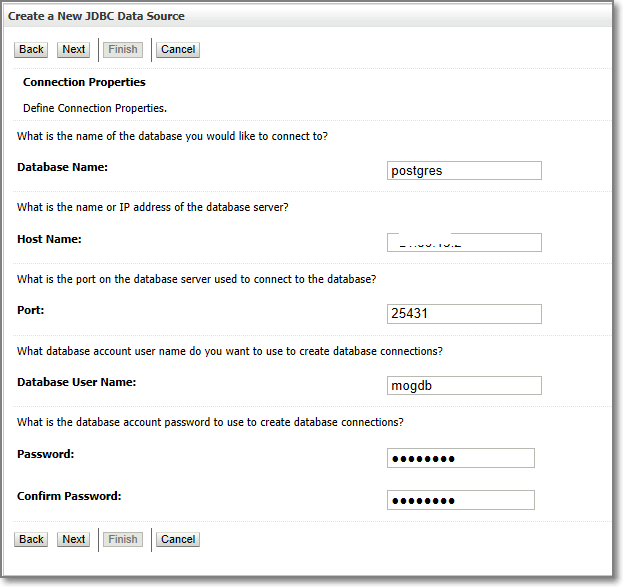This screenshot has width=623, height=587.
Task: Click the Finish button in the lower button row
Action: click(x=123, y=539)
